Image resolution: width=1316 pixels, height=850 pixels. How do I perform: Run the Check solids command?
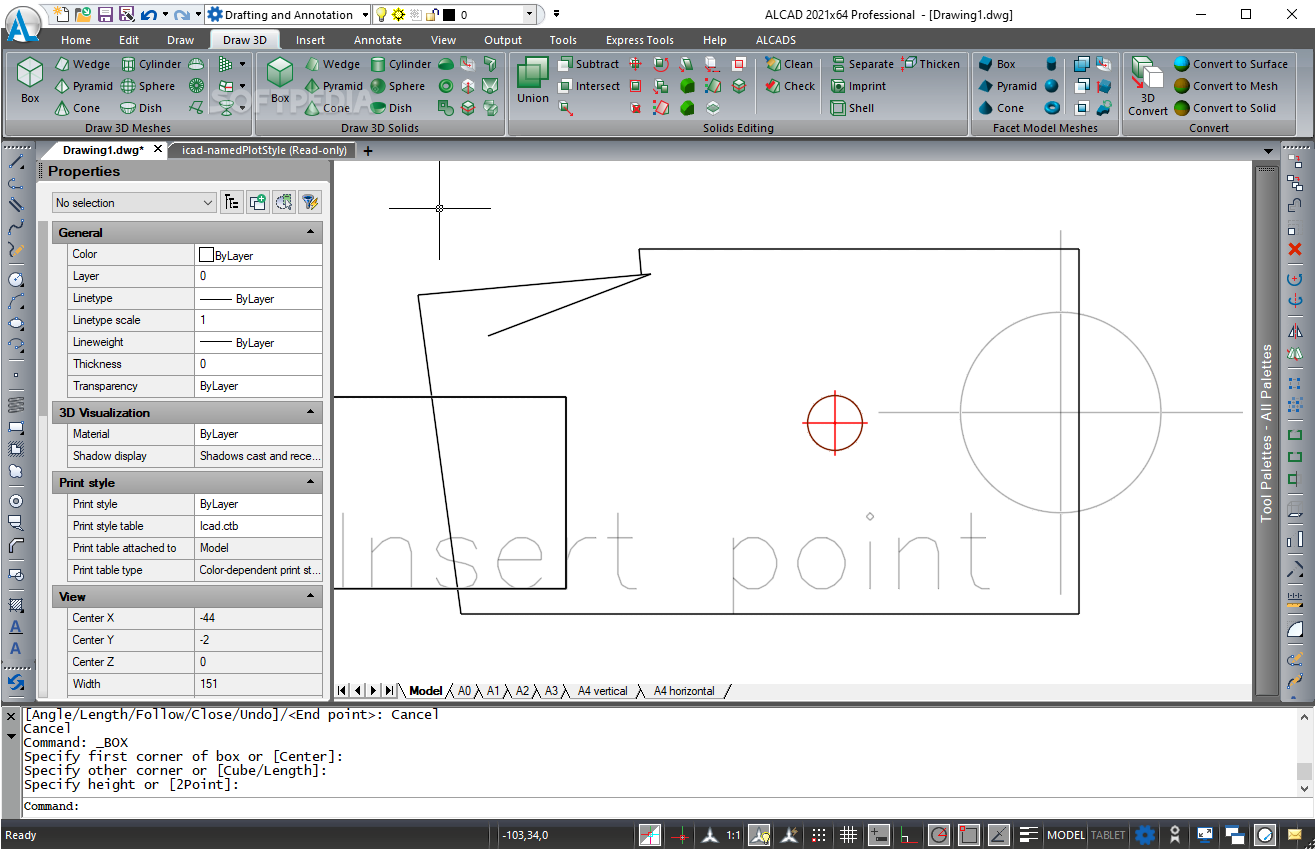pos(790,86)
